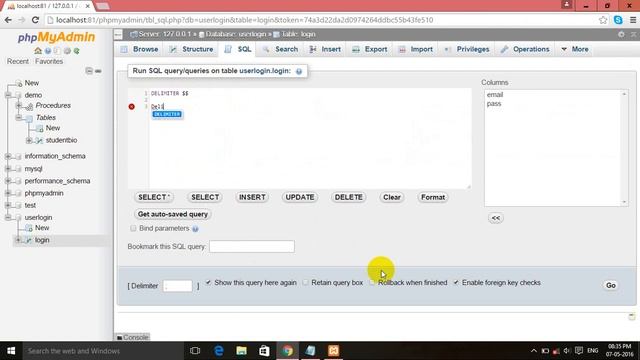Toggle Enable foreign key checks checkbox
640x360 pixels.
[456, 282]
